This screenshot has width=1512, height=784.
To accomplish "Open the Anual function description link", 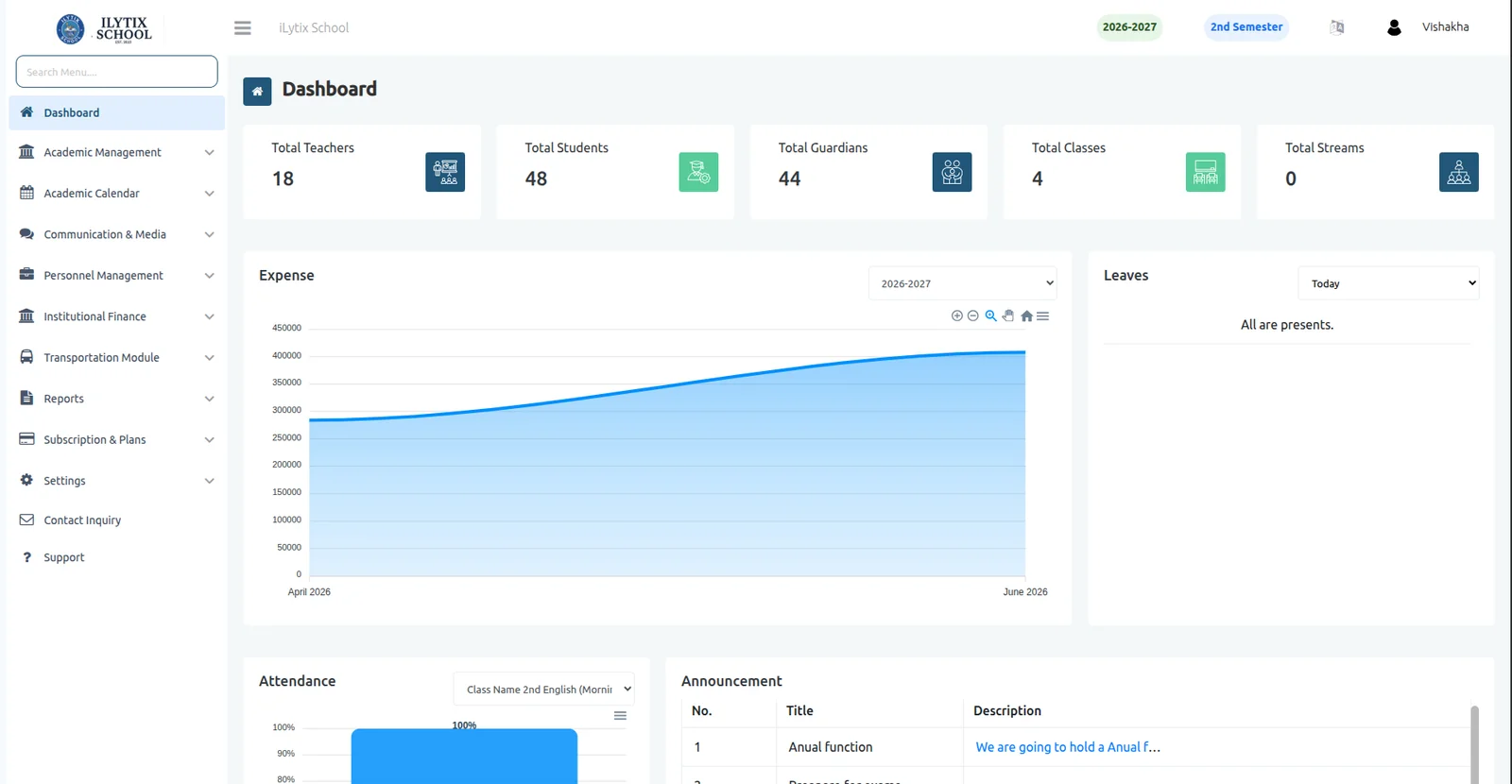I will pyautogui.click(x=1068, y=747).
